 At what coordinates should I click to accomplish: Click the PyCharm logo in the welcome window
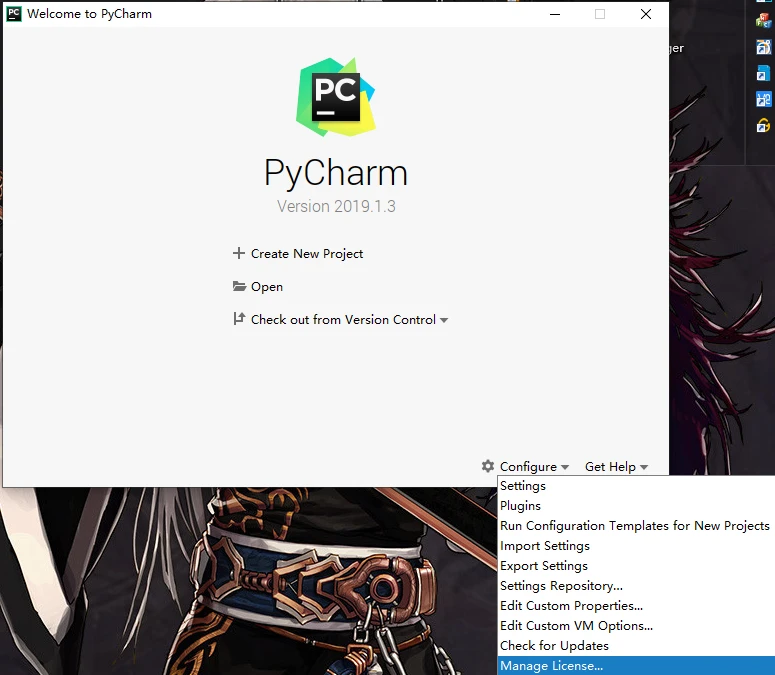pyautogui.click(x=335, y=96)
